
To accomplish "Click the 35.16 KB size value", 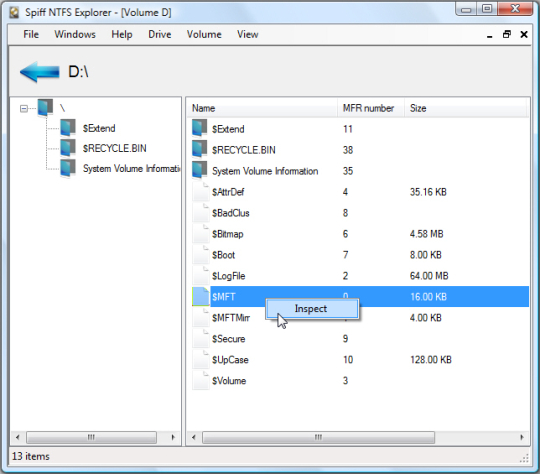I will pos(428,192).
